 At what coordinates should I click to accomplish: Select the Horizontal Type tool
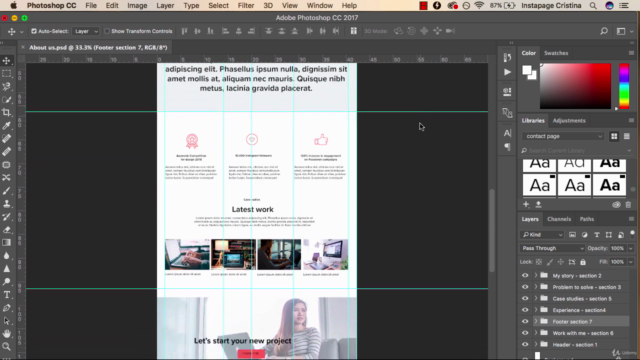(x=7, y=295)
